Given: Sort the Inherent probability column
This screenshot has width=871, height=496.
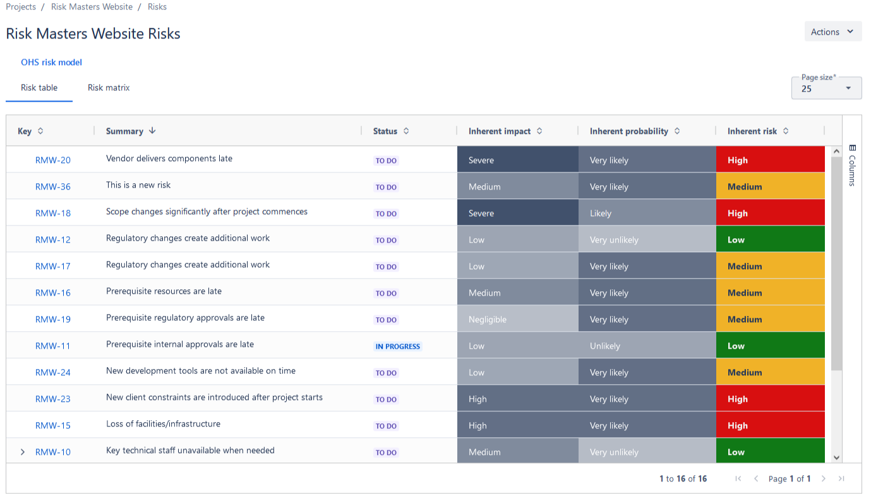Looking at the screenshot, I should pos(677,131).
